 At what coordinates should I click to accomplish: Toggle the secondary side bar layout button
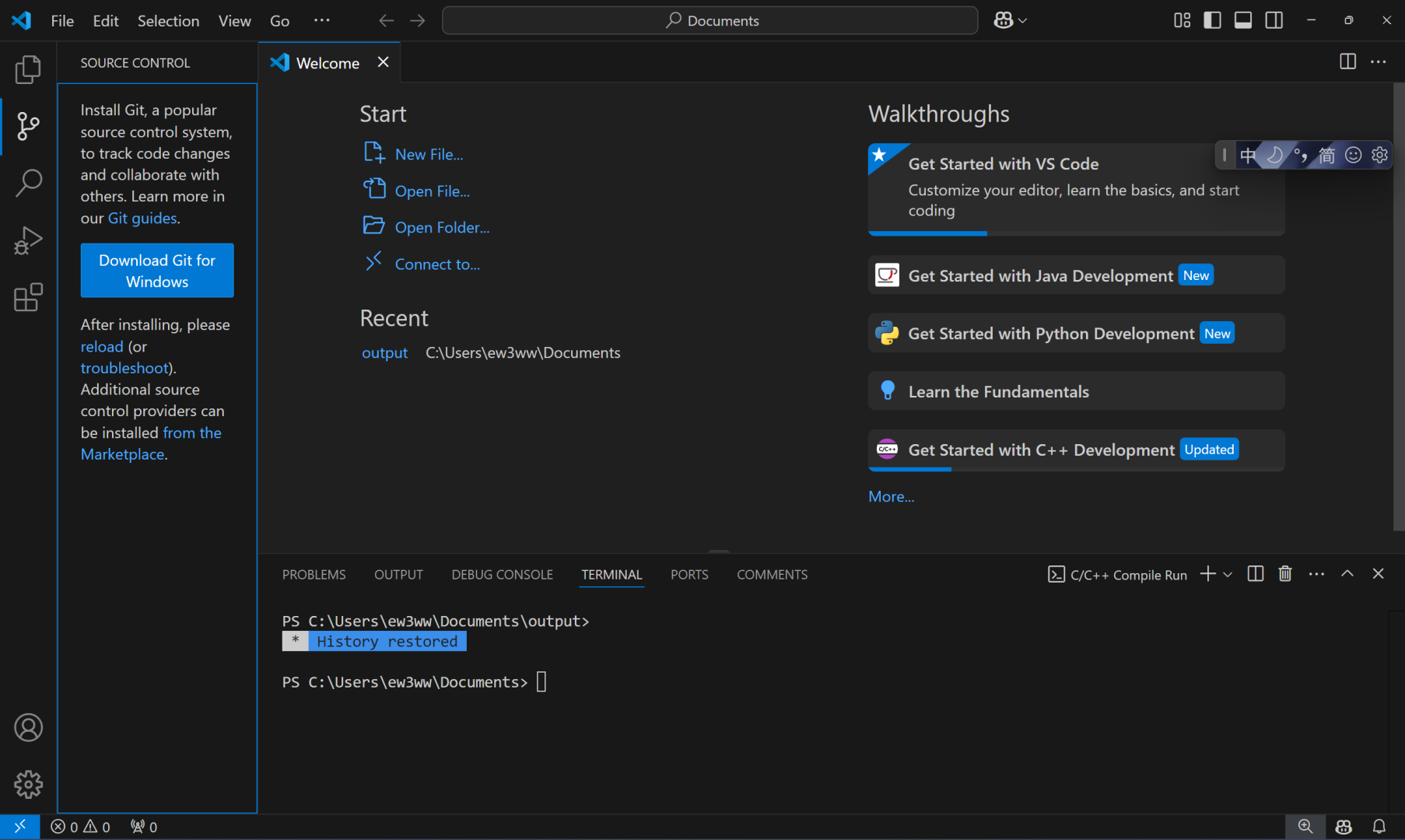pos(1274,20)
